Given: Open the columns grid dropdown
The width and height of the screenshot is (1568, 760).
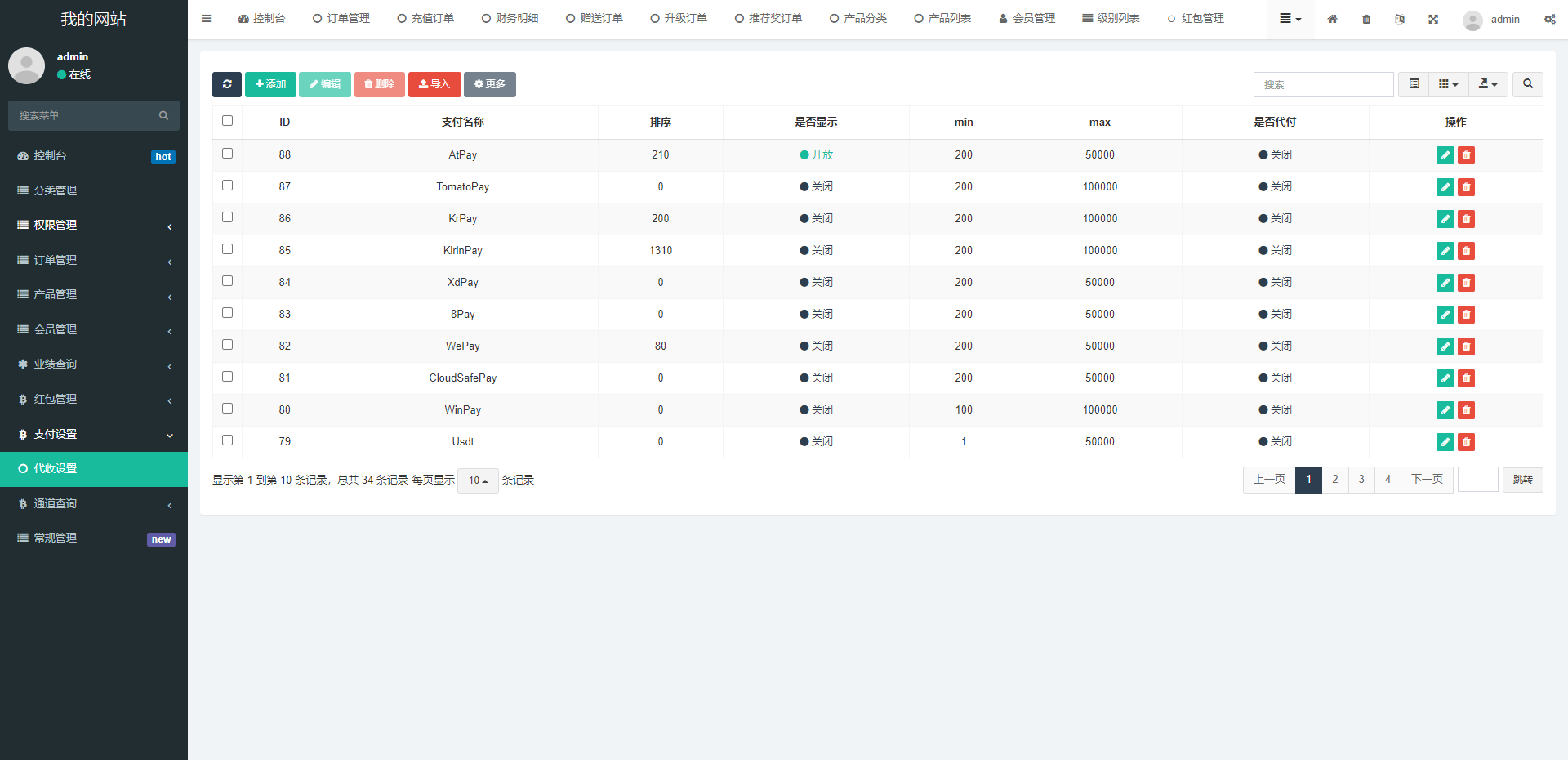Looking at the screenshot, I should 1448,84.
